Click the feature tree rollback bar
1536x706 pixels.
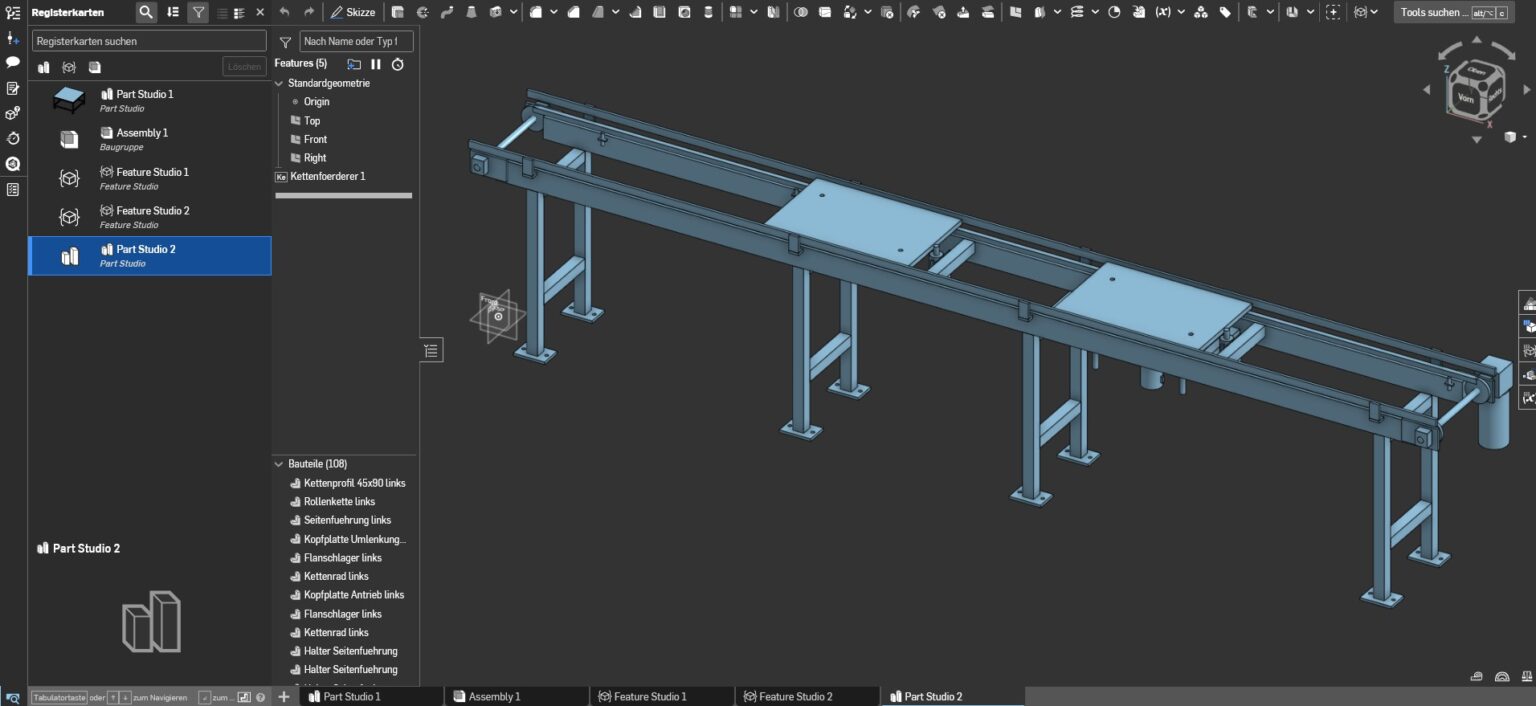pyautogui.click(x=343, y=196)
